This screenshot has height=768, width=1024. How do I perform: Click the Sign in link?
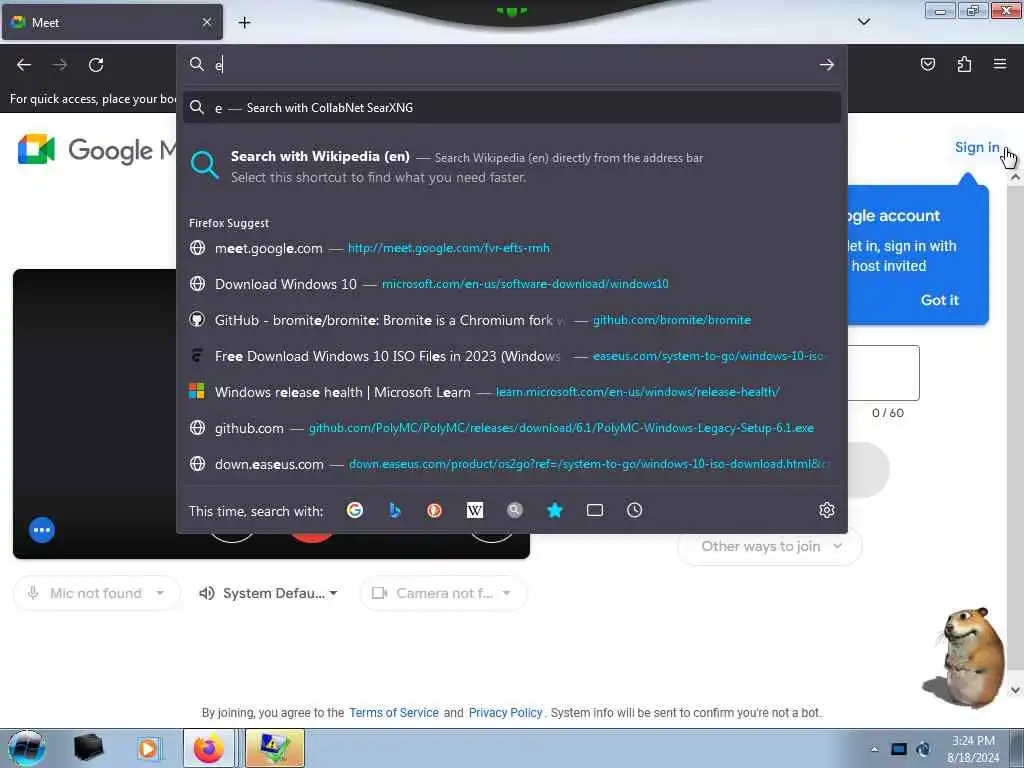point(977,148)
